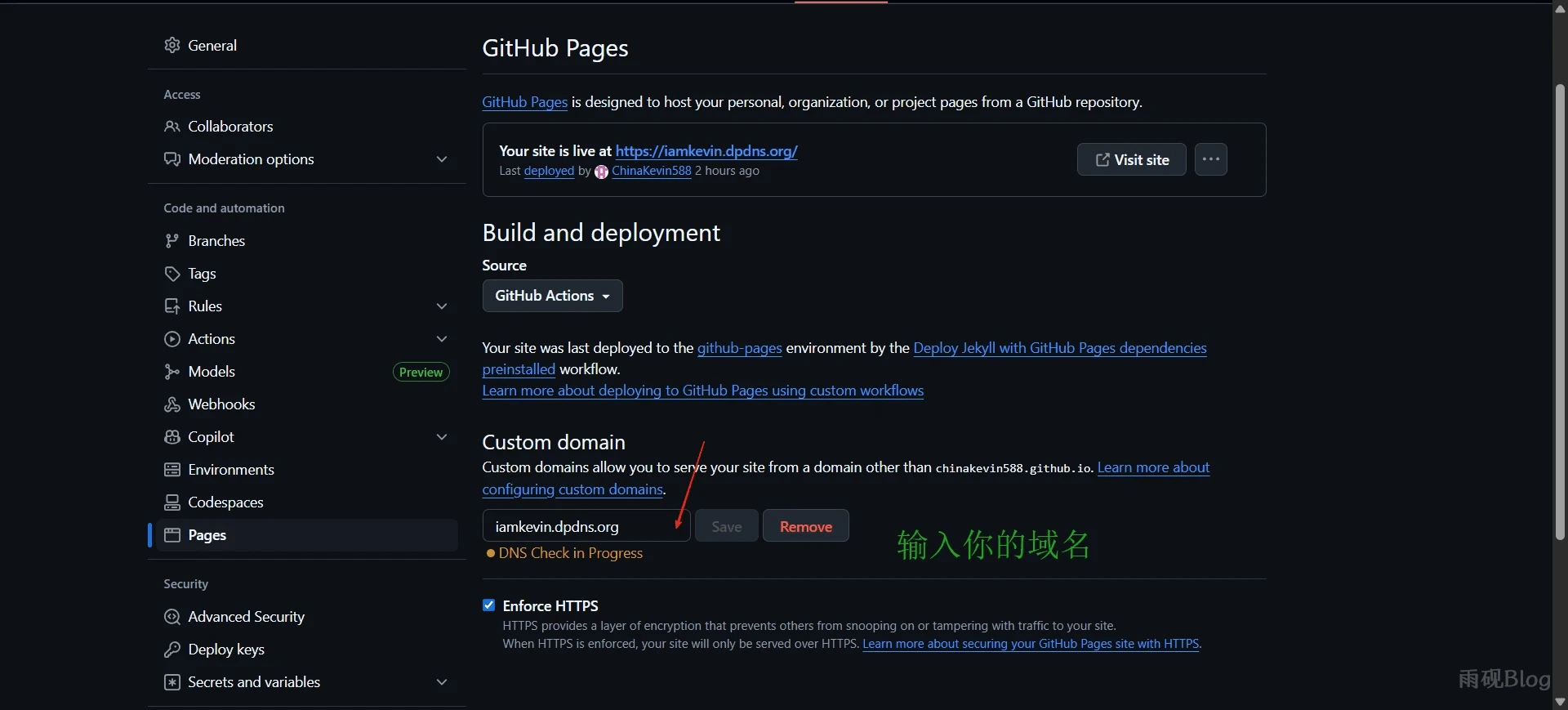Click the Branches git-branch icon

tap(171, 241)
